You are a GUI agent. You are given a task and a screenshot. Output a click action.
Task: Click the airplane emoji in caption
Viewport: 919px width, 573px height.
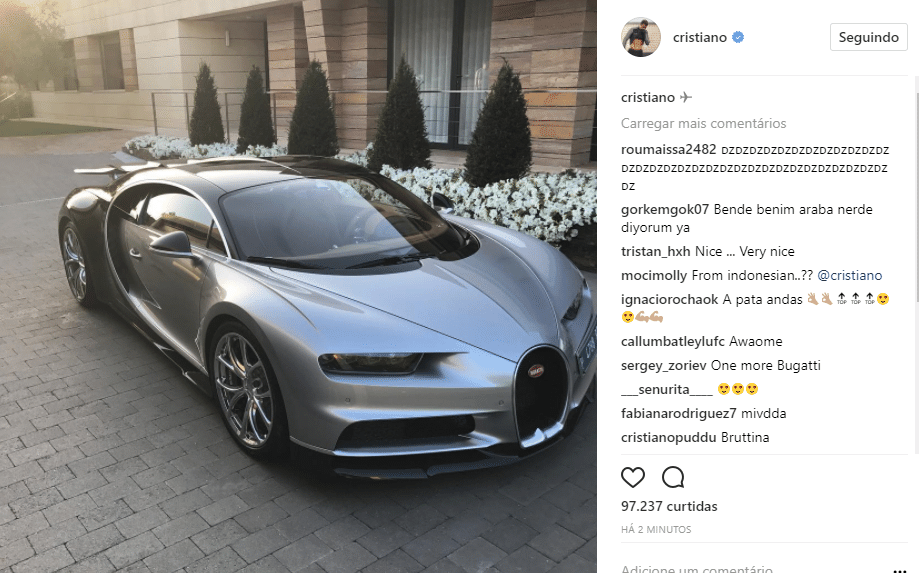coord(686,97)
